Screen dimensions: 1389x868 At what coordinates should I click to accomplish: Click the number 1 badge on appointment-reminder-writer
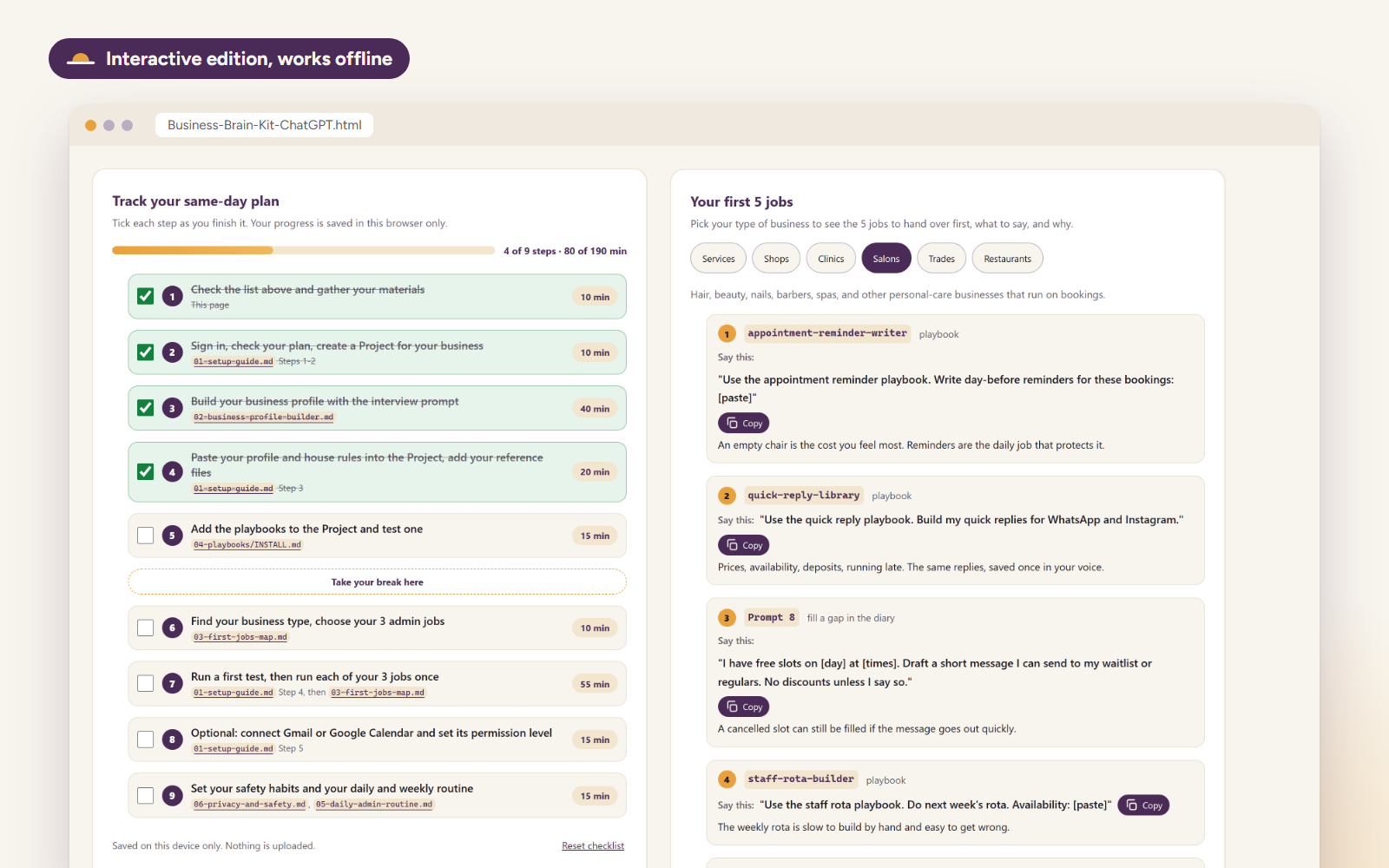click(727, 333)
